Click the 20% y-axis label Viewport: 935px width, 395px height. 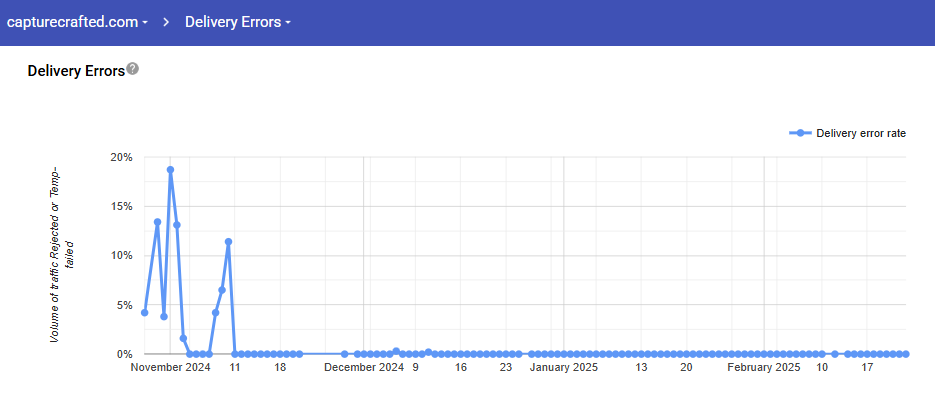coord(121,158)
